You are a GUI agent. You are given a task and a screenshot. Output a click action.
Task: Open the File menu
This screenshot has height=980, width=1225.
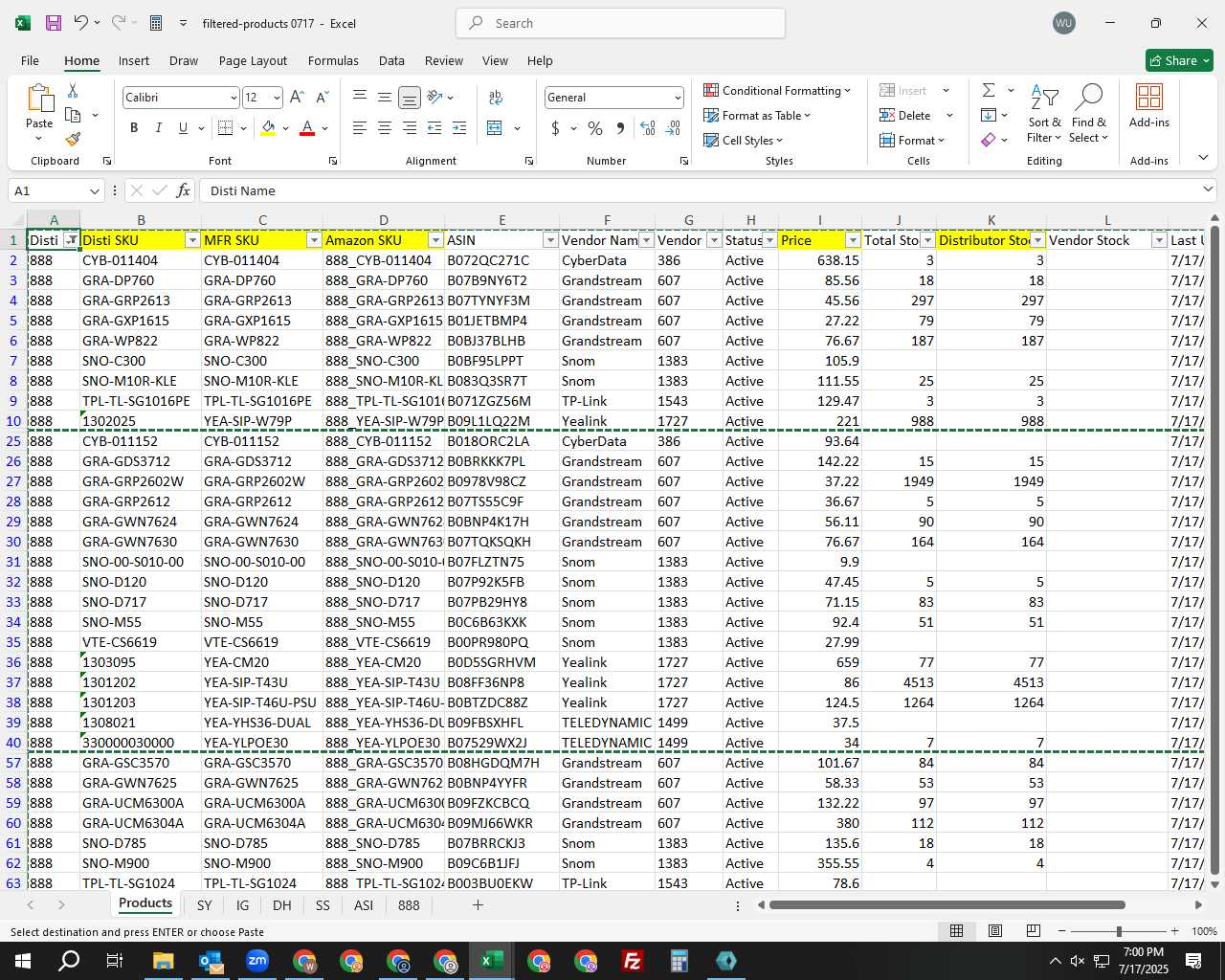30,60
